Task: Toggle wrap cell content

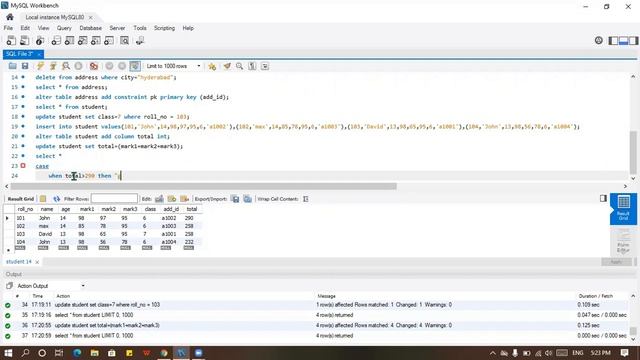Action: pos(305,199)
